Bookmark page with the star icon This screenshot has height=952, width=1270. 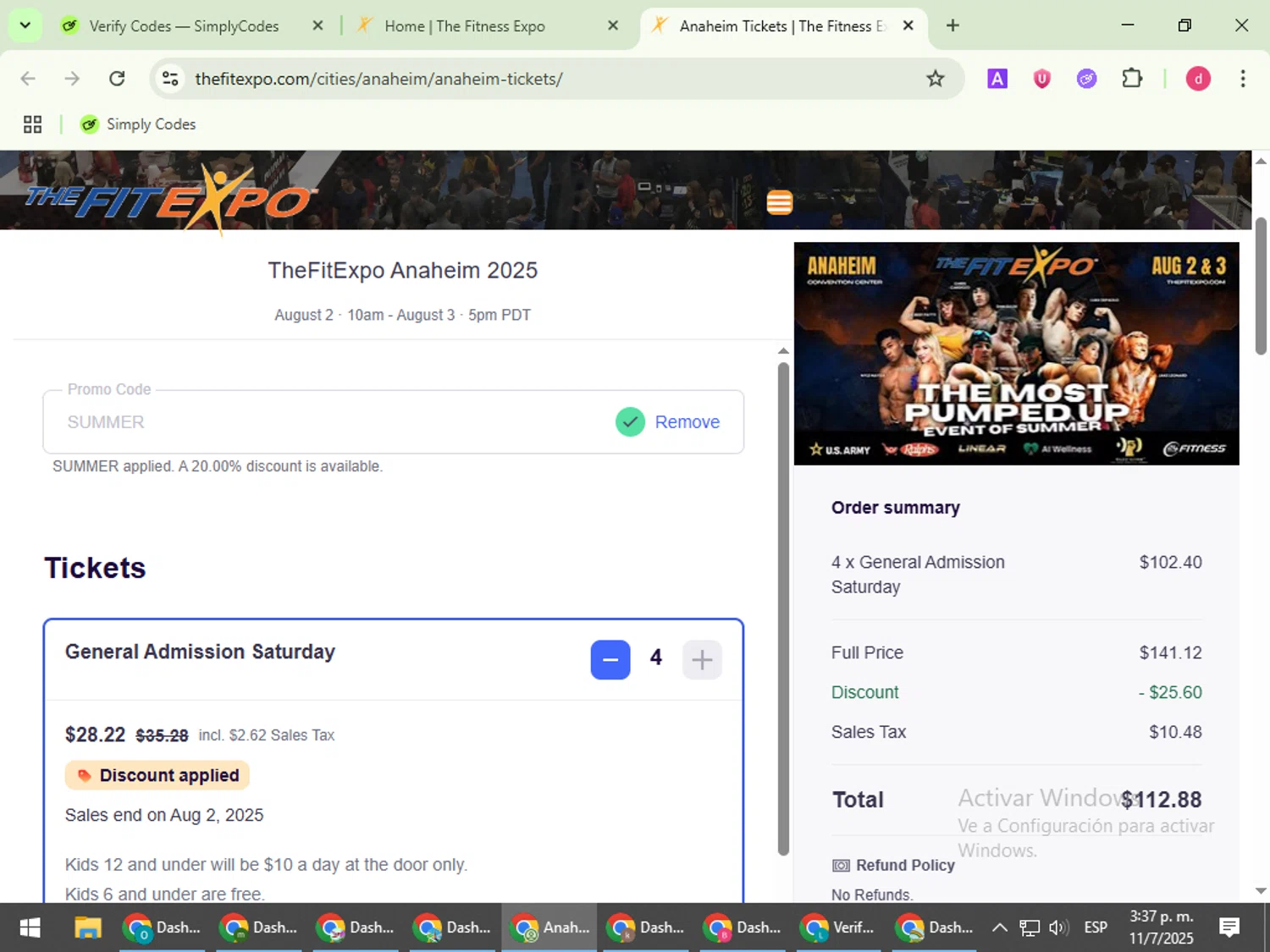pos(935,79)
